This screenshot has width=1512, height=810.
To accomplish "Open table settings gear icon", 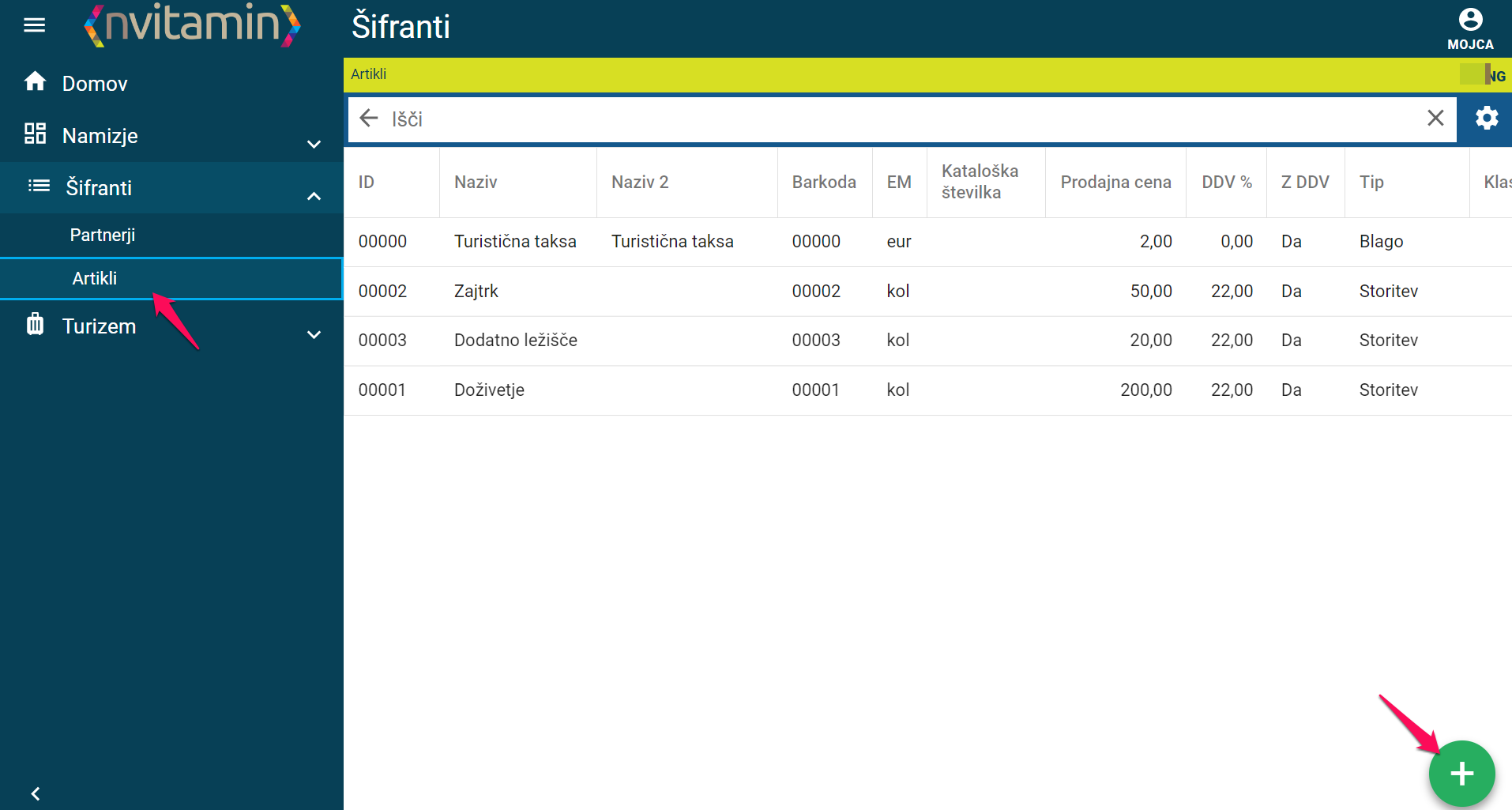I will pyautogui.click(x=1486, y=119).
